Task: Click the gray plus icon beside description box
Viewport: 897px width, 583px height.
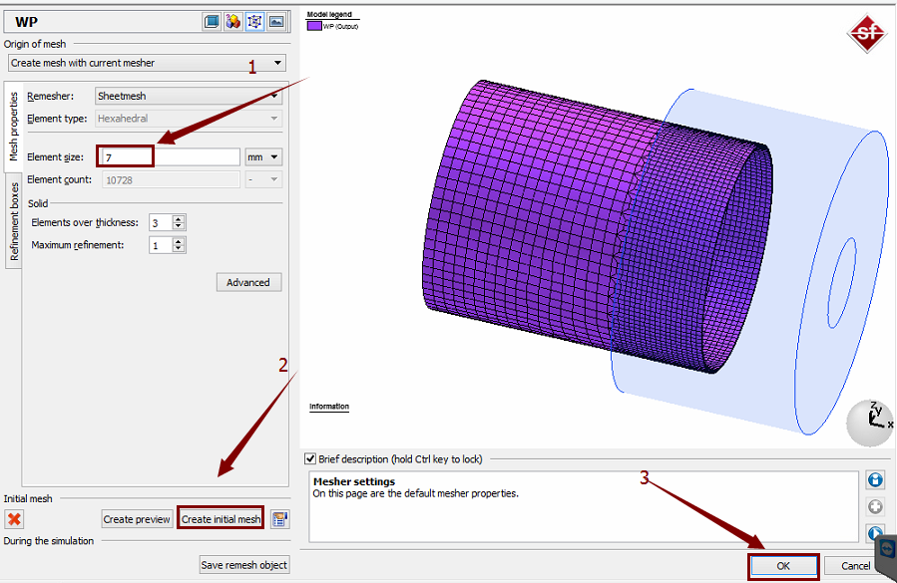Action: [x=875, y=506]
